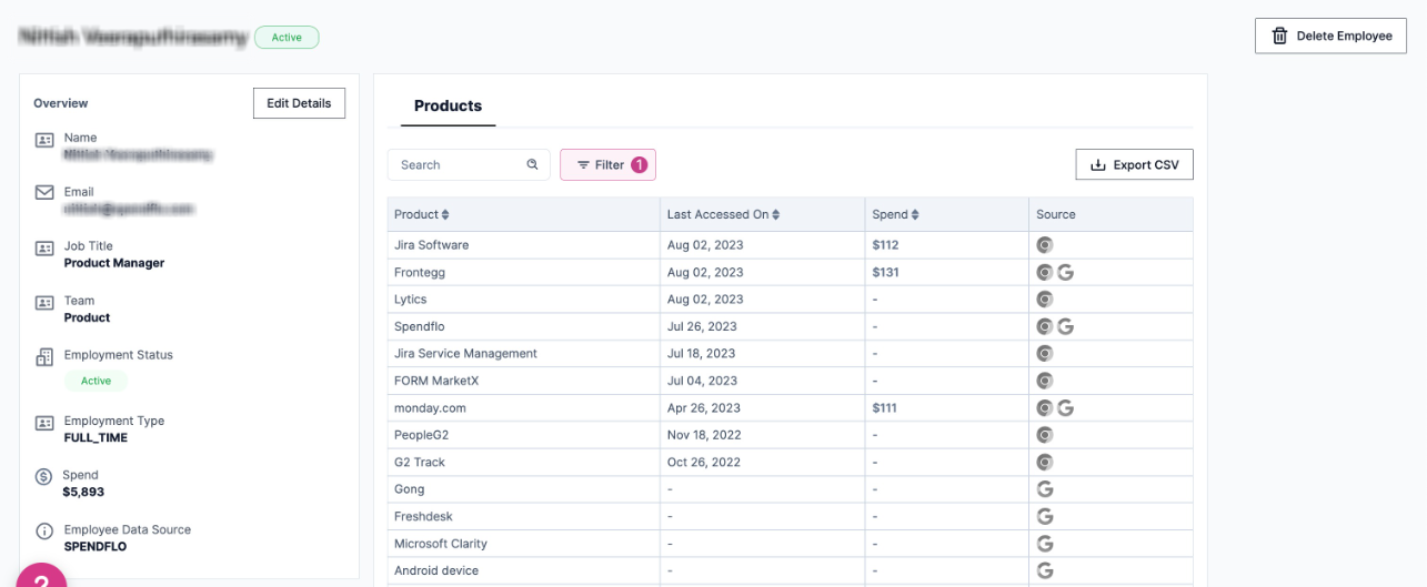The image size is (1427, 587).
Task: Click the monday.com product name
Action: point(430,408)
